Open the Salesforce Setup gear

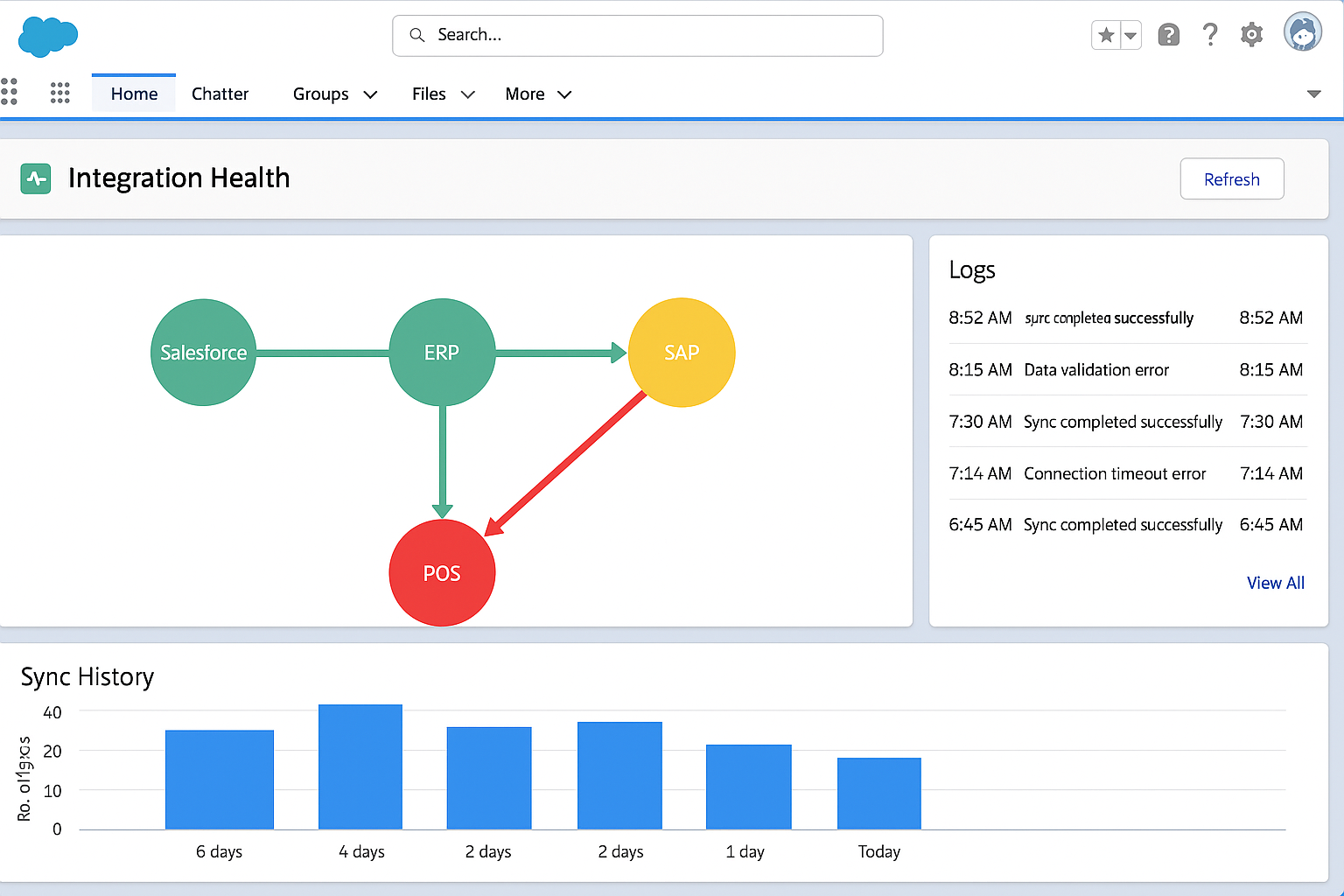pos(1251,34)
